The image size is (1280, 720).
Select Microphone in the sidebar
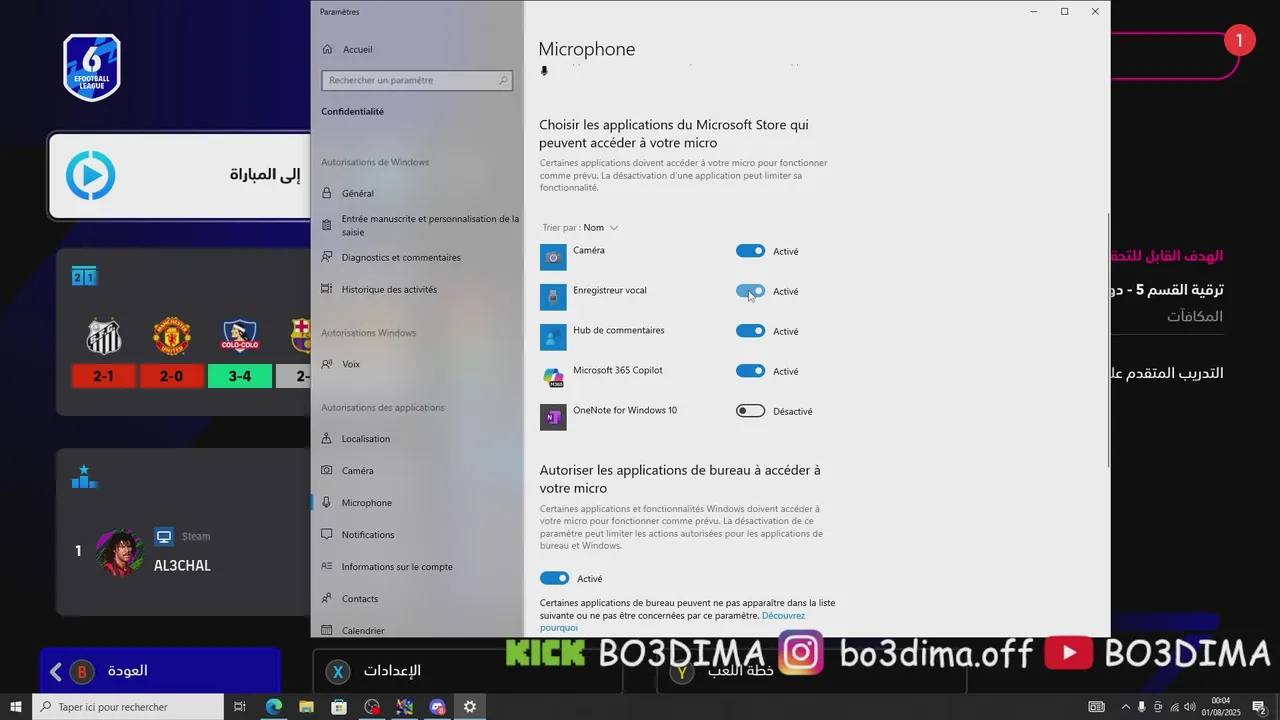point(417,502)
